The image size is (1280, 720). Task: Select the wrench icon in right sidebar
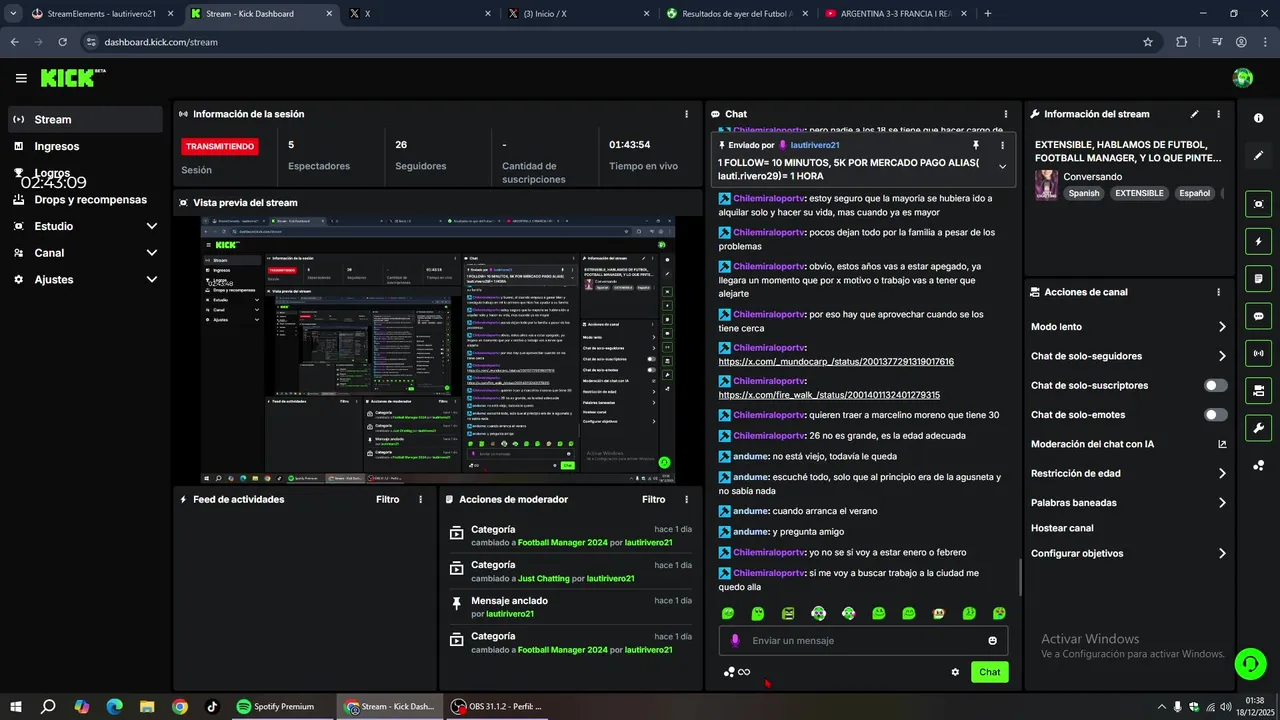pyautogui.click(x=1258, y=428)
